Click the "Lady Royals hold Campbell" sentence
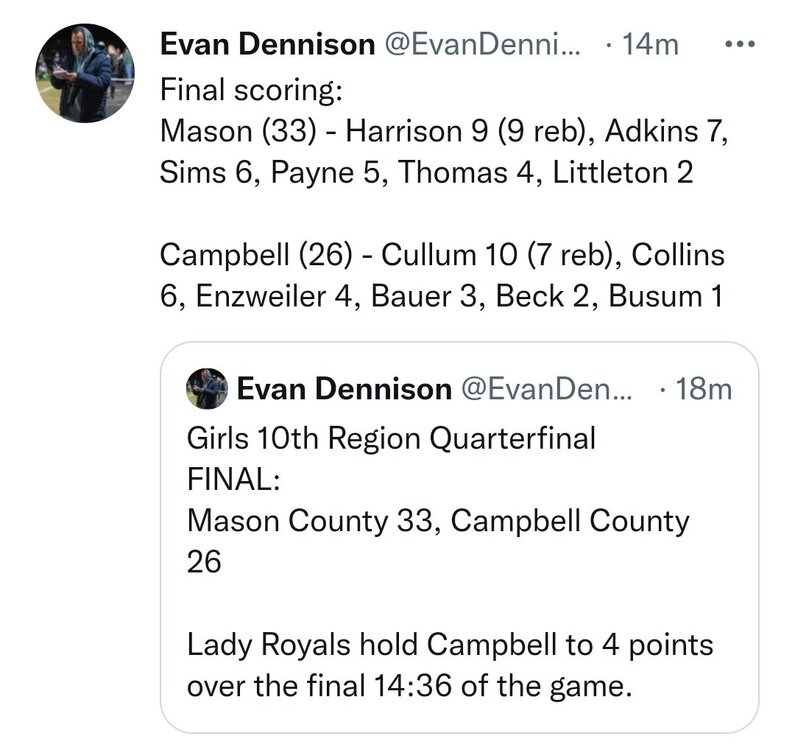This screenshot has width=795, height=750. click(x=450, y=645)
